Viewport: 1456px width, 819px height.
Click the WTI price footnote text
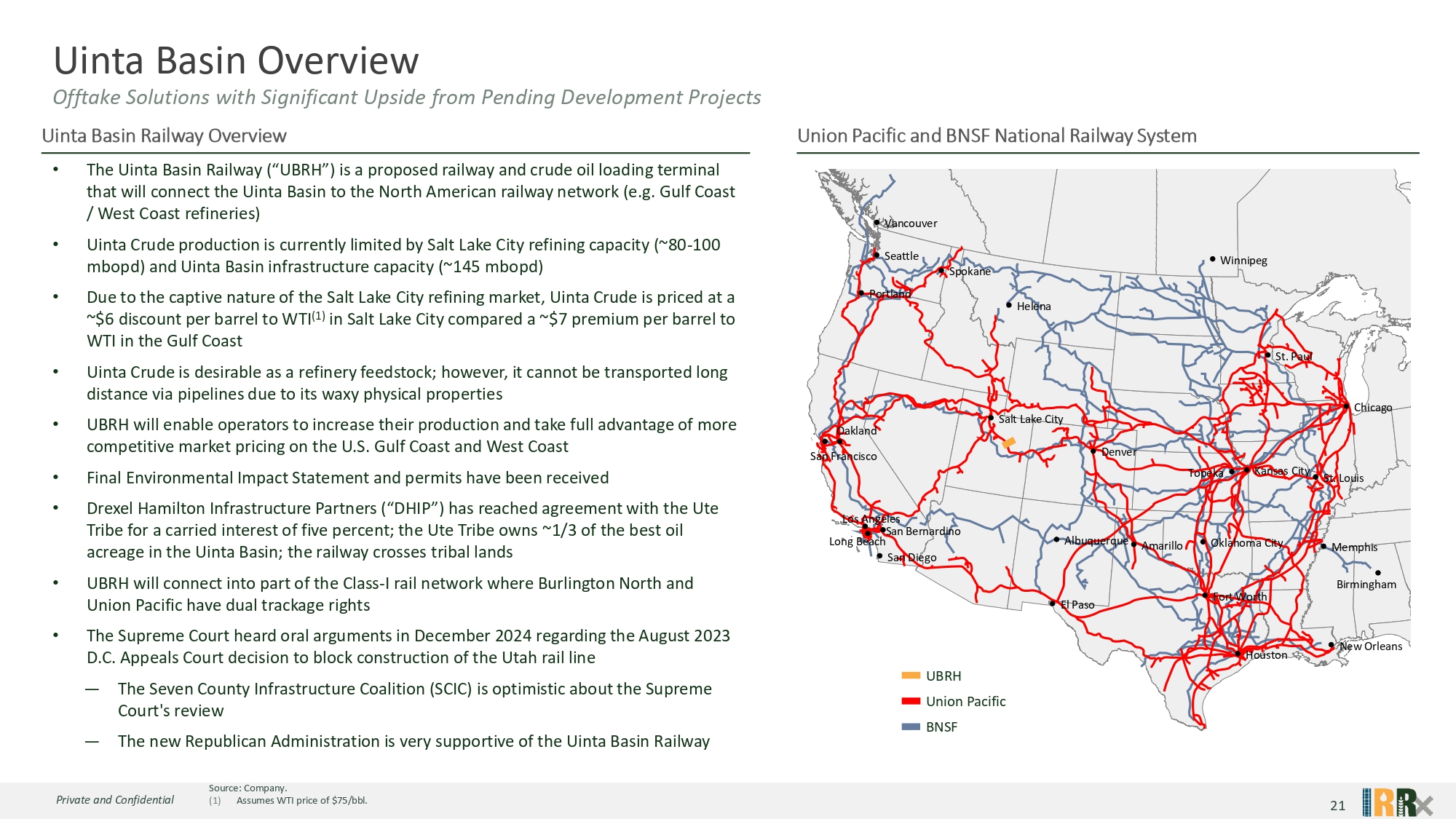pyautogui.click(x=301, y=800)
